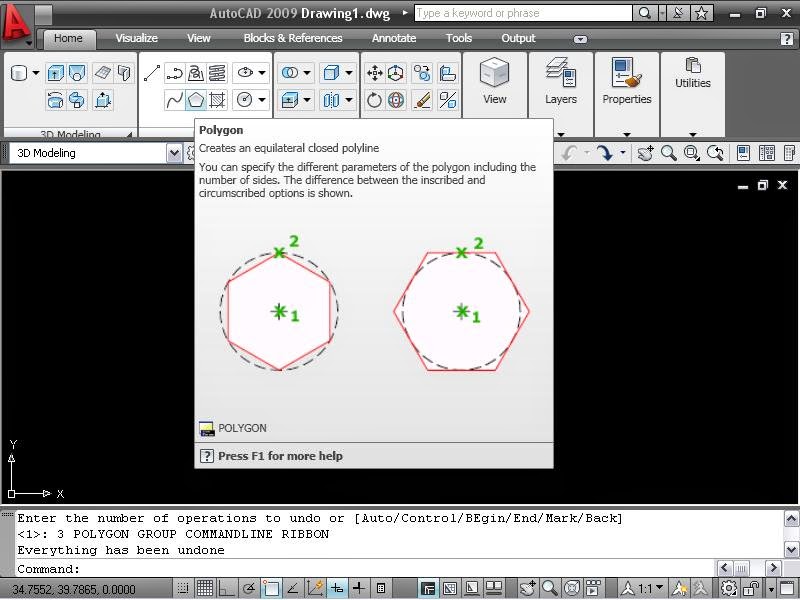The image size is (800, 600).
Task: Open the Properties palette toolbar icon
Action: coord(743,153)
